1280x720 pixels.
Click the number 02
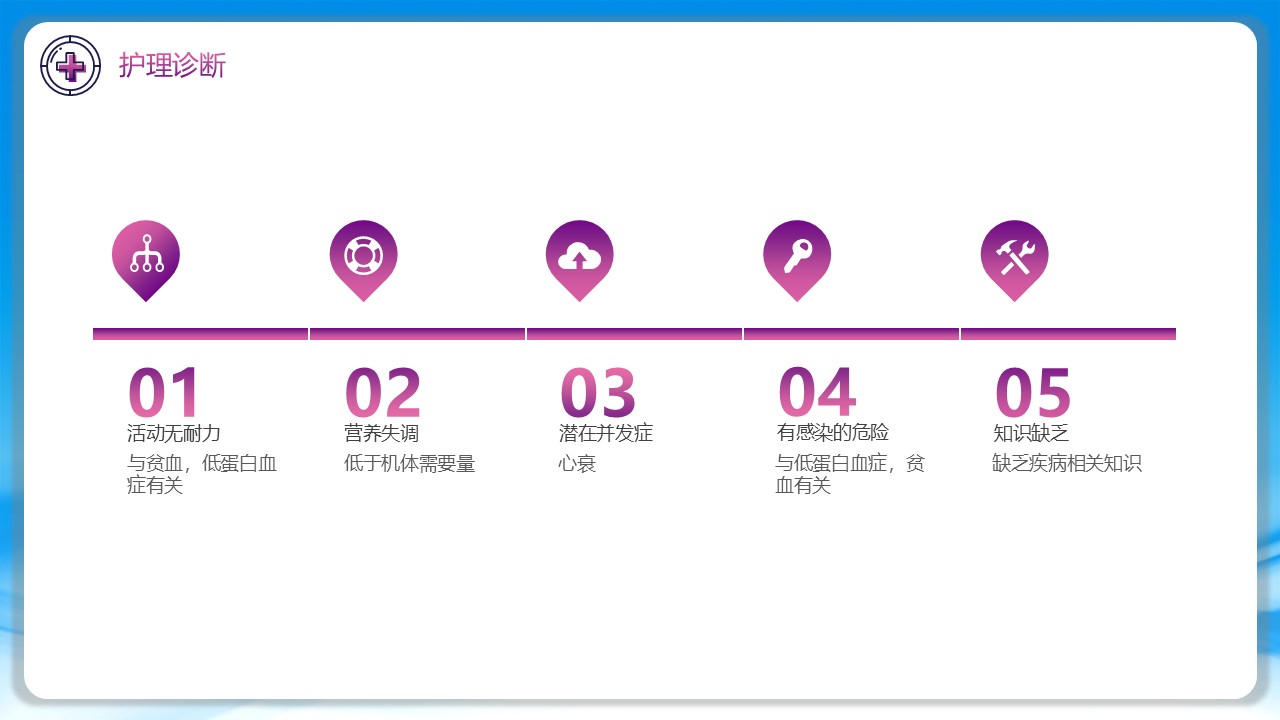coord(383,393)
